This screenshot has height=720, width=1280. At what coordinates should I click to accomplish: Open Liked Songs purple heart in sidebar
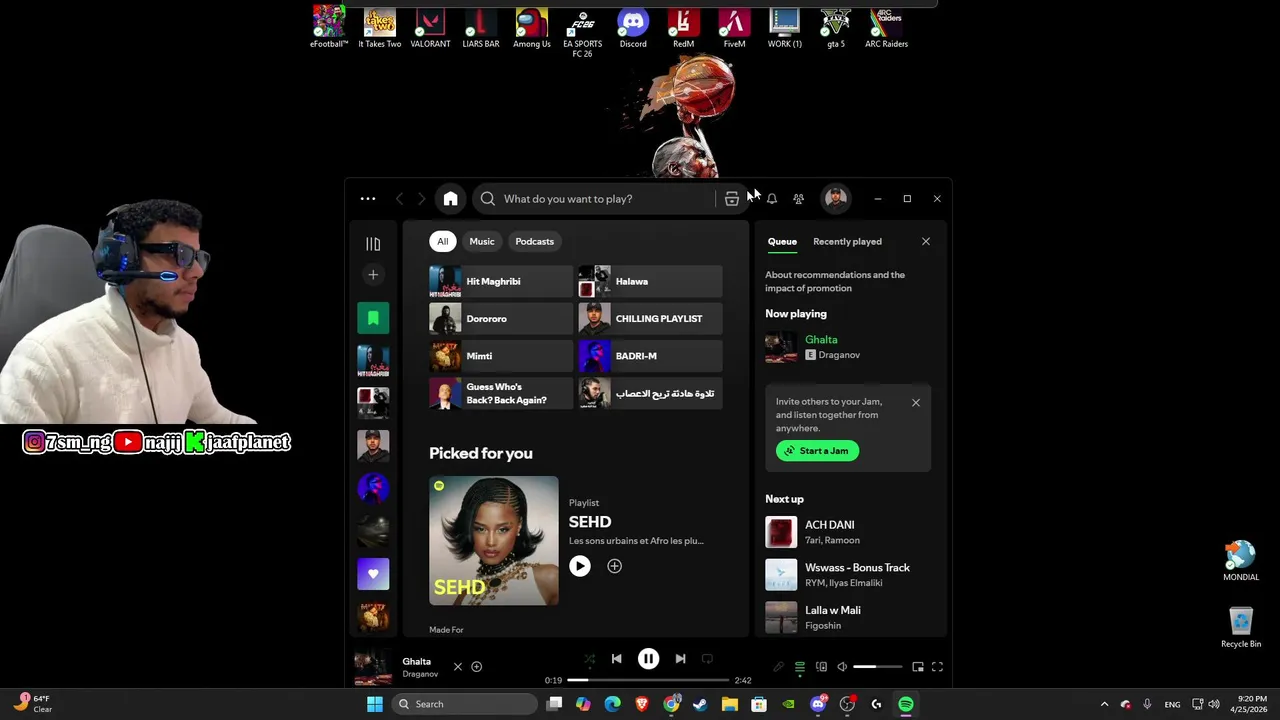tap(373, 574)
